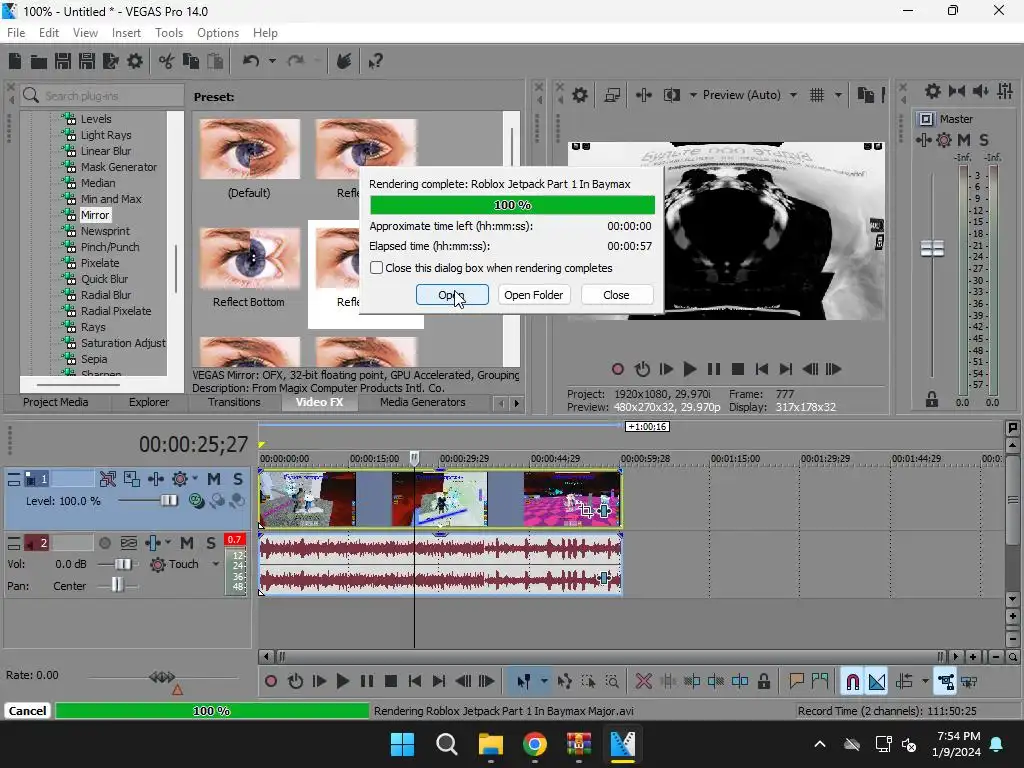
Task: Click the Undo arrow in the toolbar
Action: 251,61
